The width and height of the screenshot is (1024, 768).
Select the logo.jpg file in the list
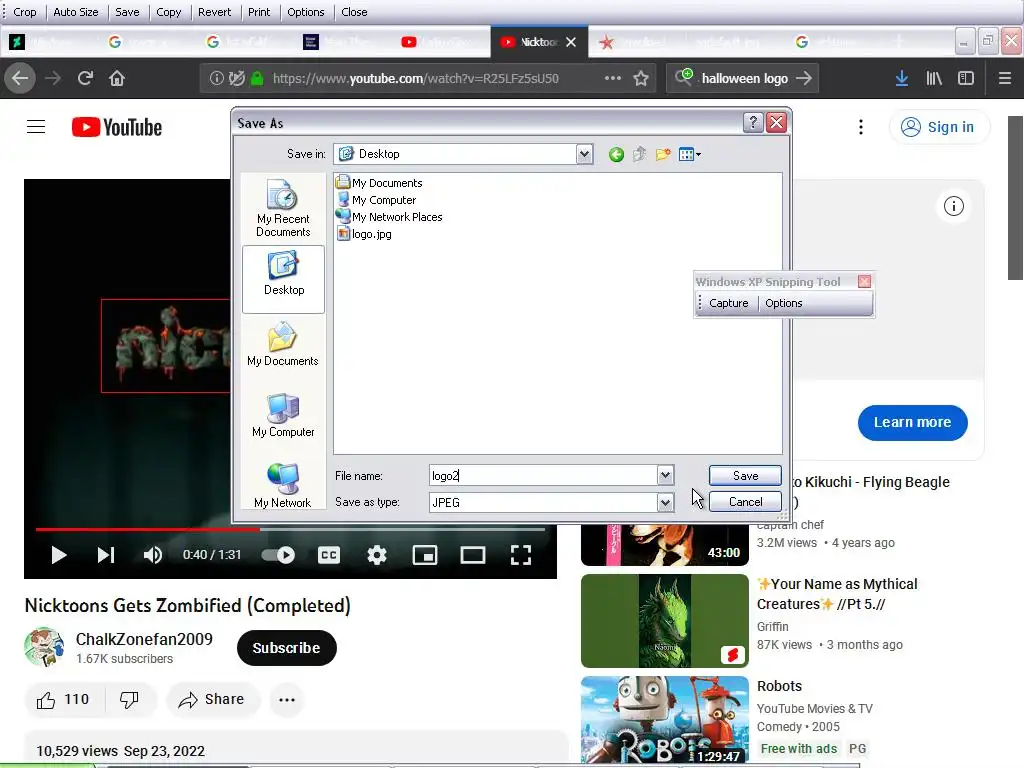pyautogui.click(x=364, y=234)
